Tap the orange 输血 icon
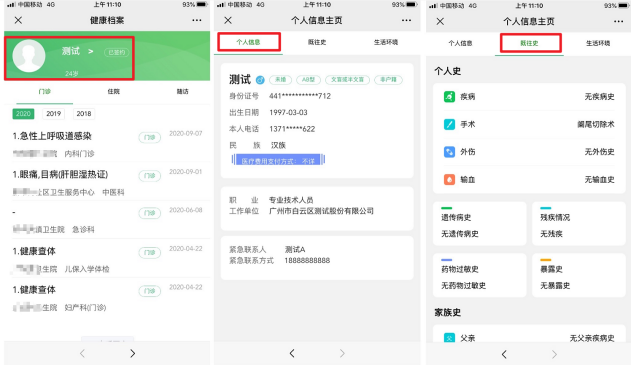 point(449,180)
